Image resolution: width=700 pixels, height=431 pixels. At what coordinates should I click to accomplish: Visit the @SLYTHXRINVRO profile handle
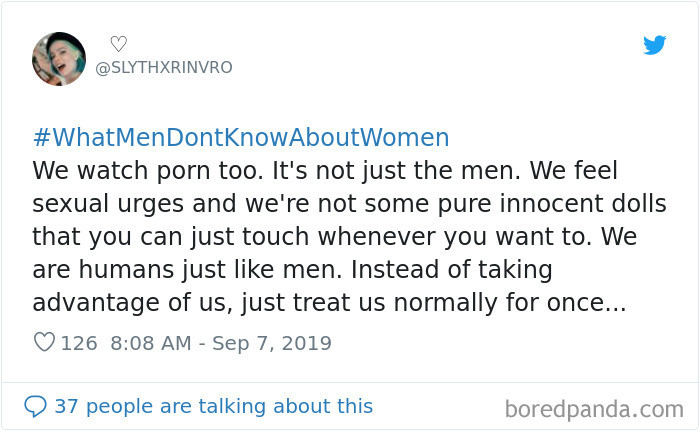(x=163, y=67)
